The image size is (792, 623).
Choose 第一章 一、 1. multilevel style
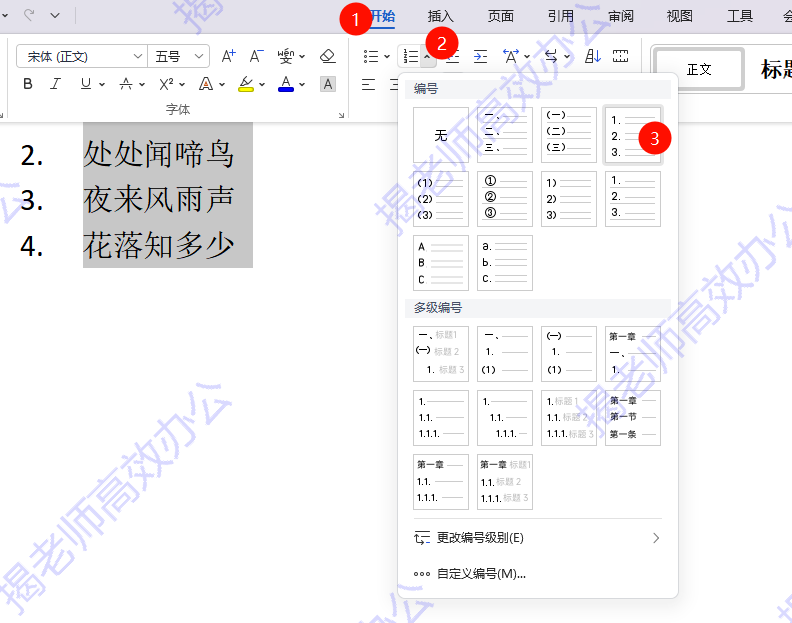click(633, 354)
